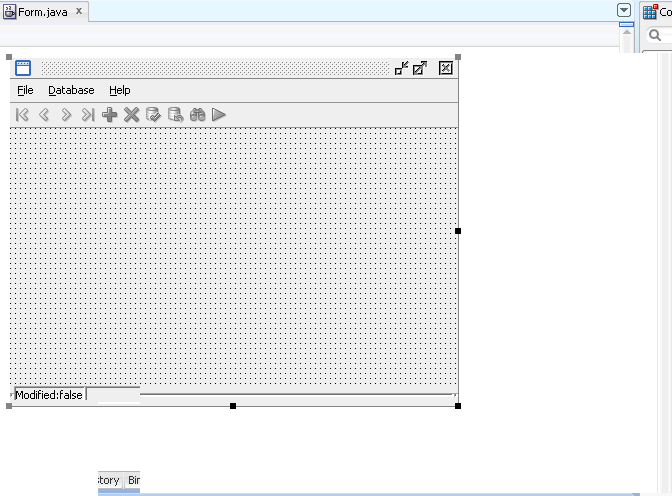672x496 pixels.
Task: Close the Form.java tab
Action: [x=79, y=11]
